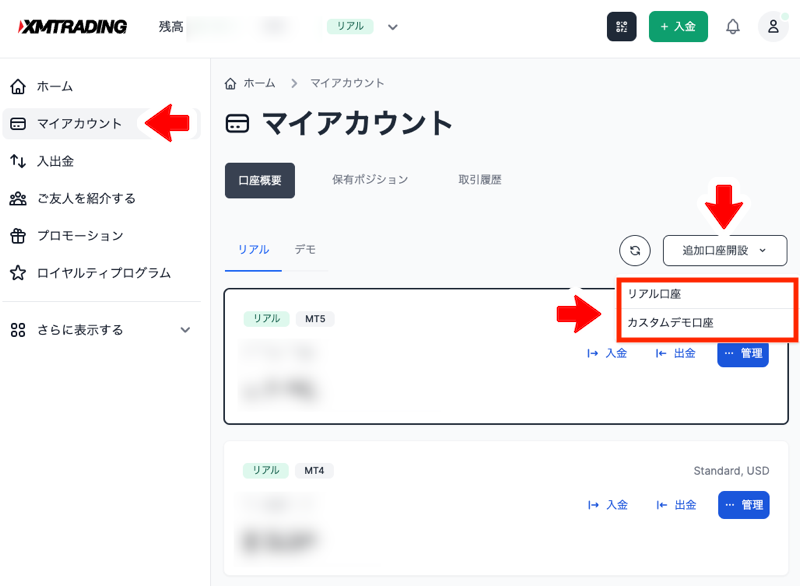
Task: Click the green 入金 deposit button
Action: coord(678,27)
